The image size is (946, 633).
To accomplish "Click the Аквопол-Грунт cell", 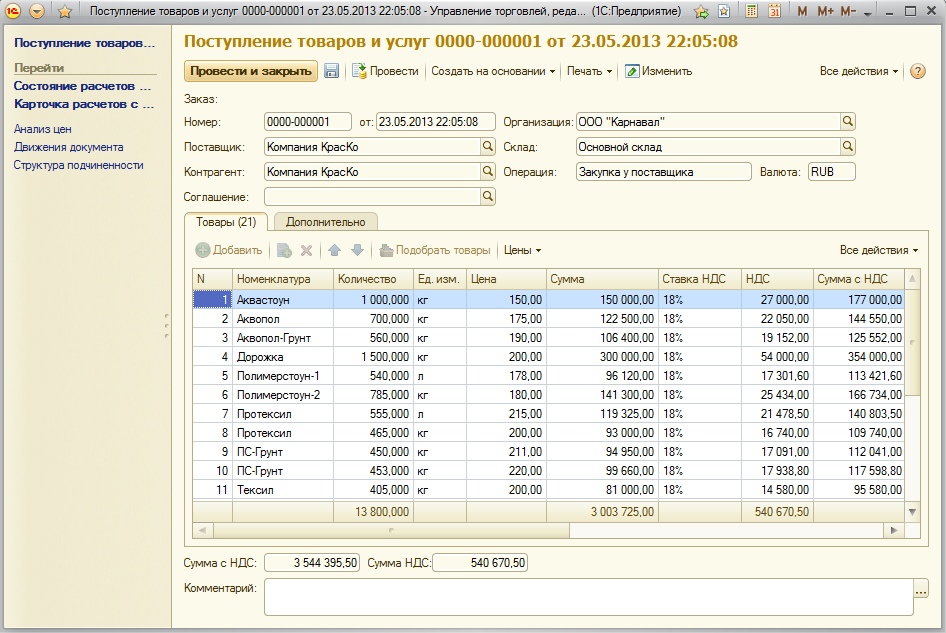I will click(282, 337).
